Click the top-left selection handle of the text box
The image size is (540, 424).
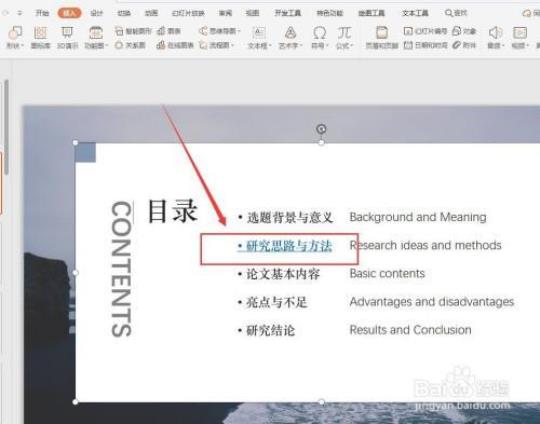pyautogui.click(x=75, y=143)
